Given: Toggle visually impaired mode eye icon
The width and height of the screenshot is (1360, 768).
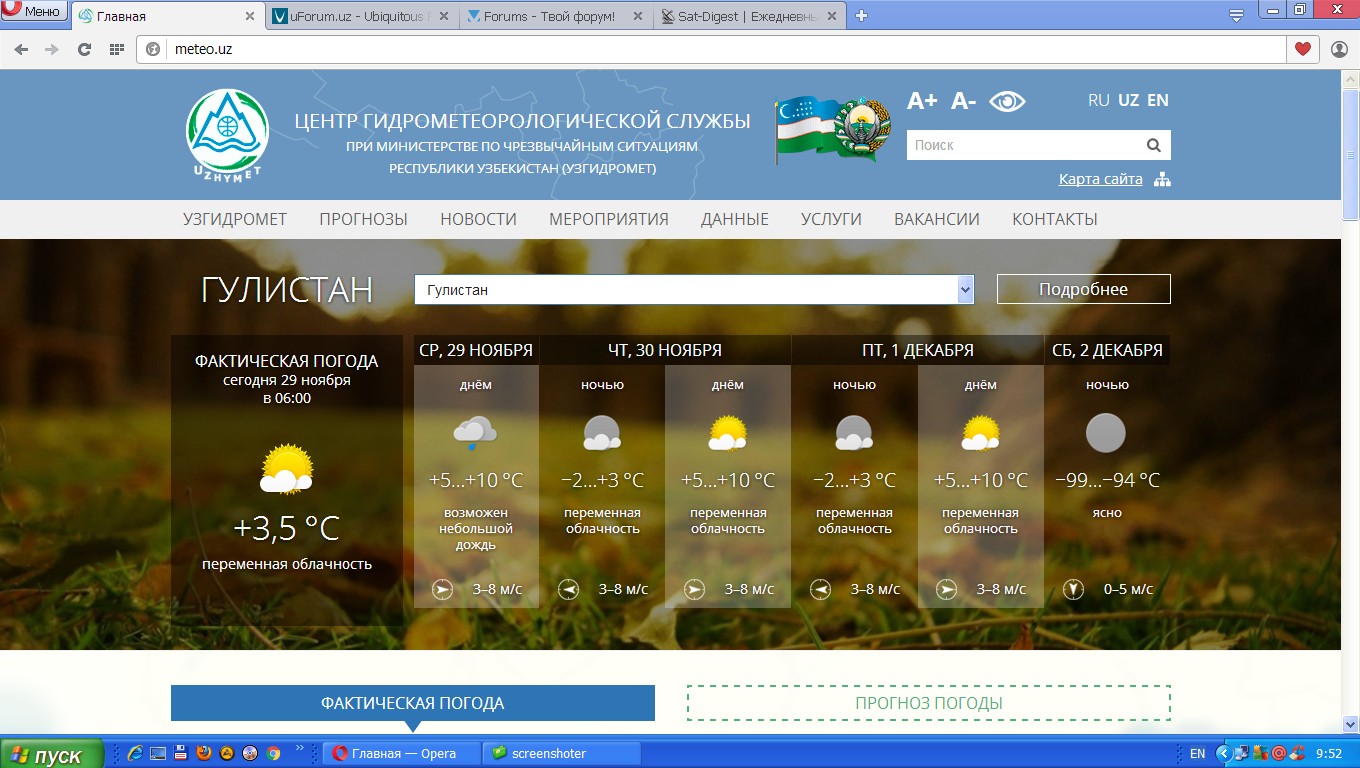Looking at the screenshot, I should point(1007,101).
